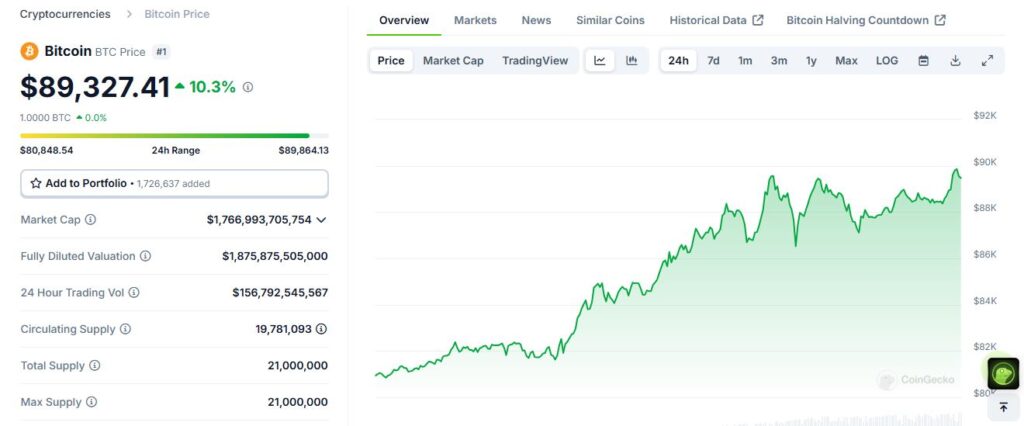Show Fully Diluted Valuation info icon
Screen dimensions: 1024x426
coord(146,256)
